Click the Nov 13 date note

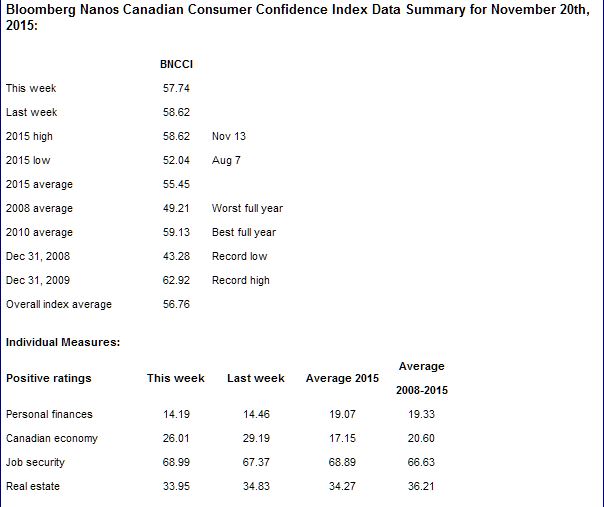(x=229, y=136)
